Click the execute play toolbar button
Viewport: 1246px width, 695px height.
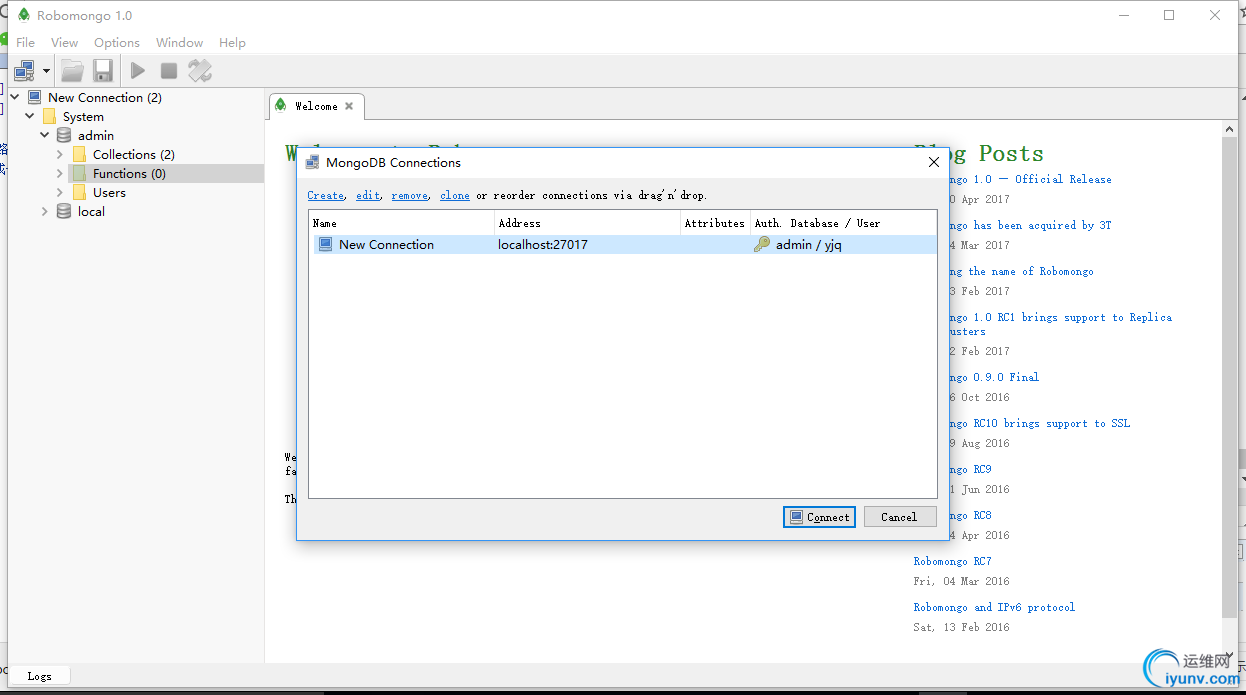tap(138, 71)
